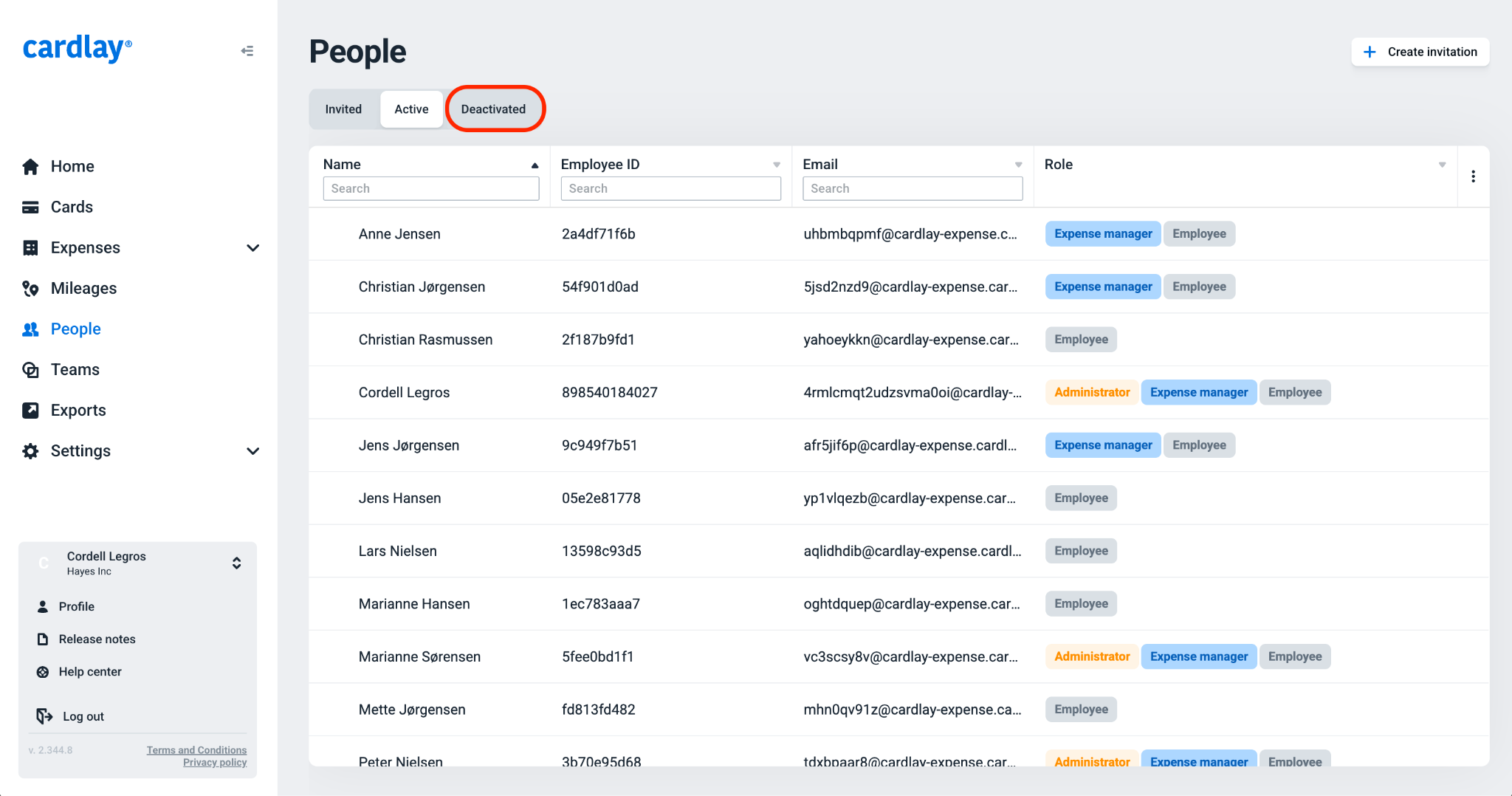Click Jens Hansen name cell
This screenshot has height=796, width=1512.
pos(399,498)
